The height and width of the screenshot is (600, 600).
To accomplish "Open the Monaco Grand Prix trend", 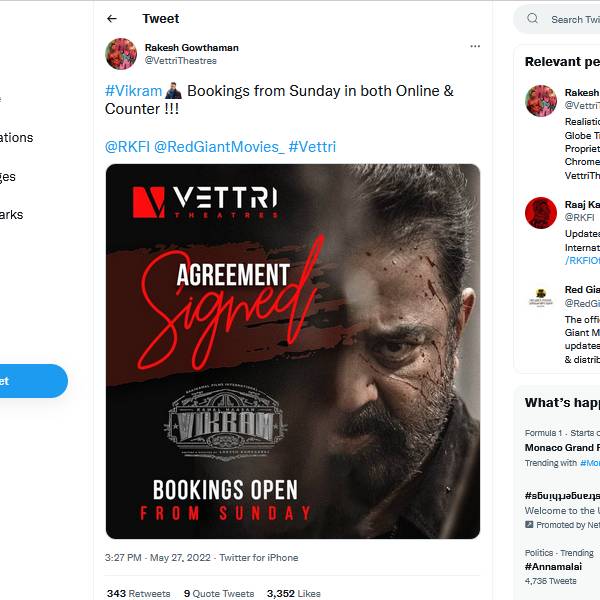I will tap(562, 448).
